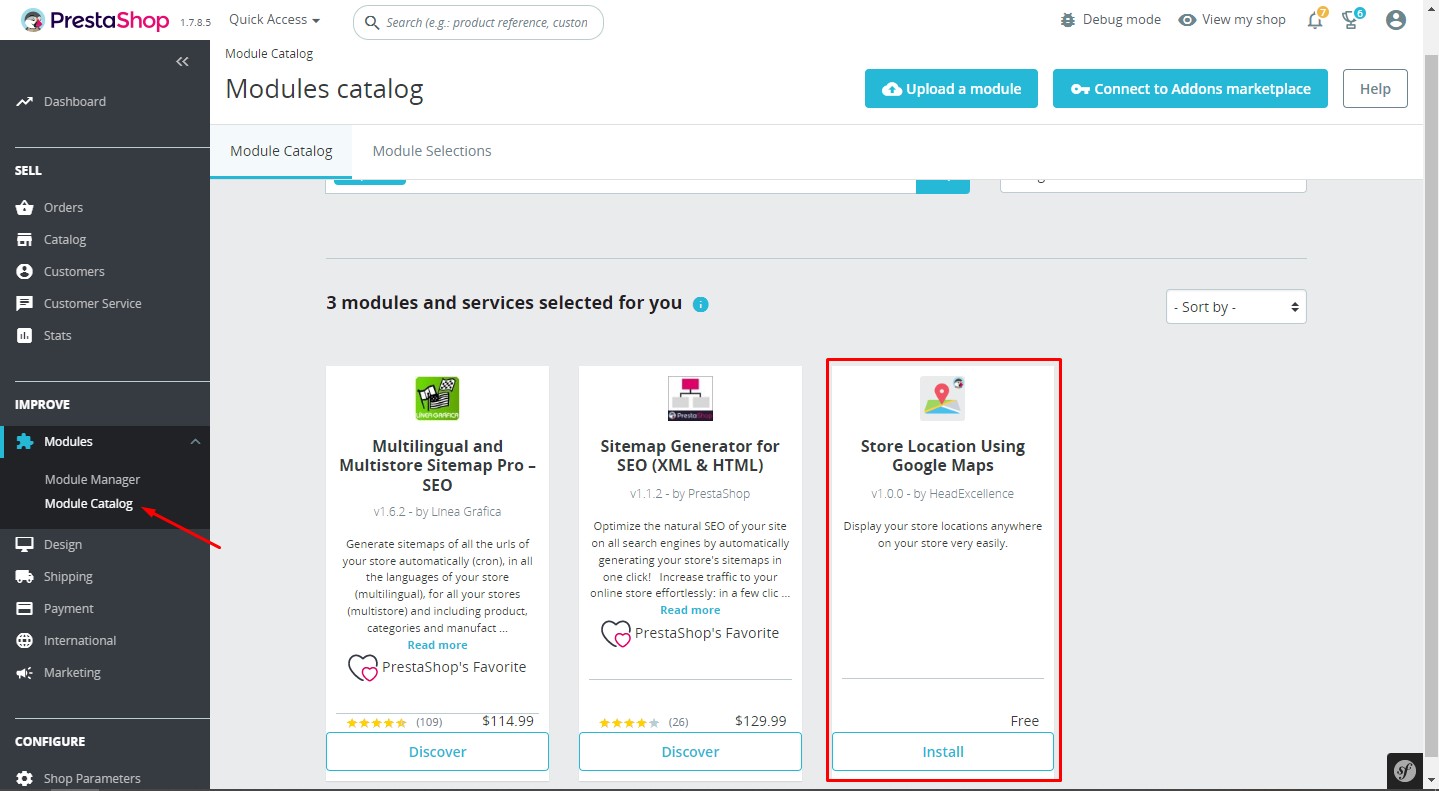Click the Orders basket icon
The height and width of the screenshot is (791, 1439).
(x=25, y=207)
